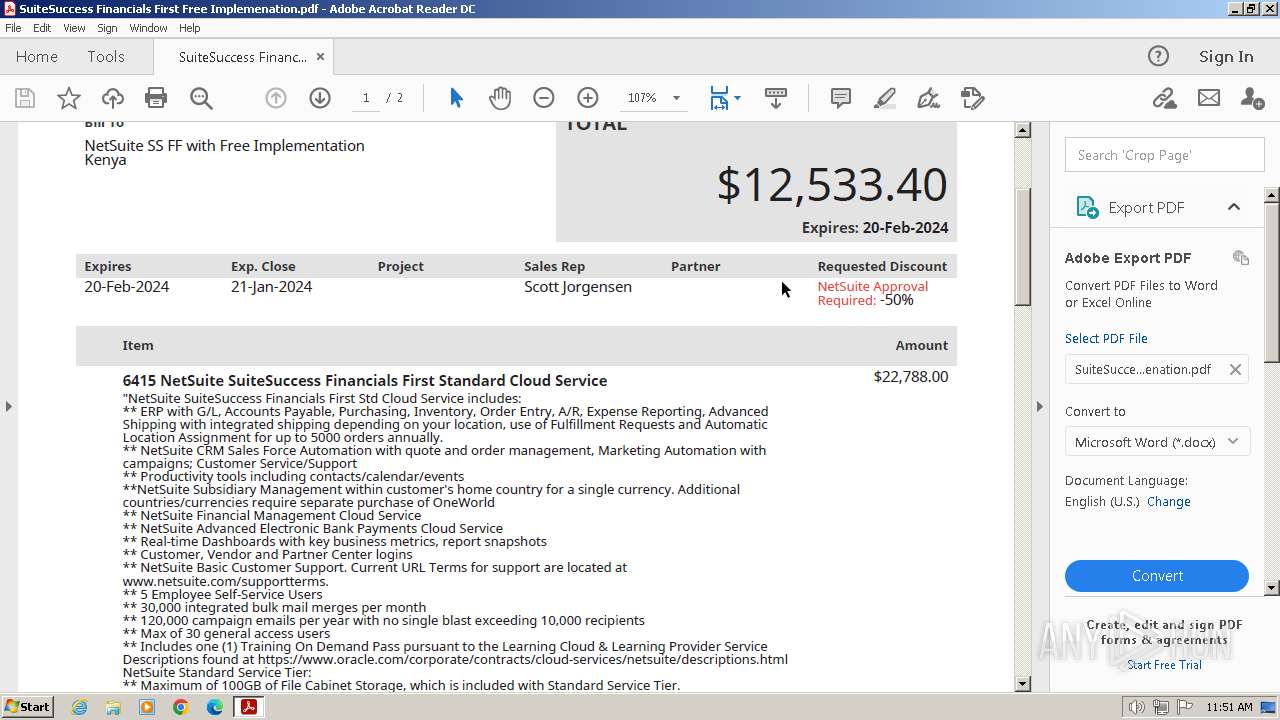This screenshot has width=1280, height=720.
Task: Send file by email envelope icon
Action: [1209, 98]
